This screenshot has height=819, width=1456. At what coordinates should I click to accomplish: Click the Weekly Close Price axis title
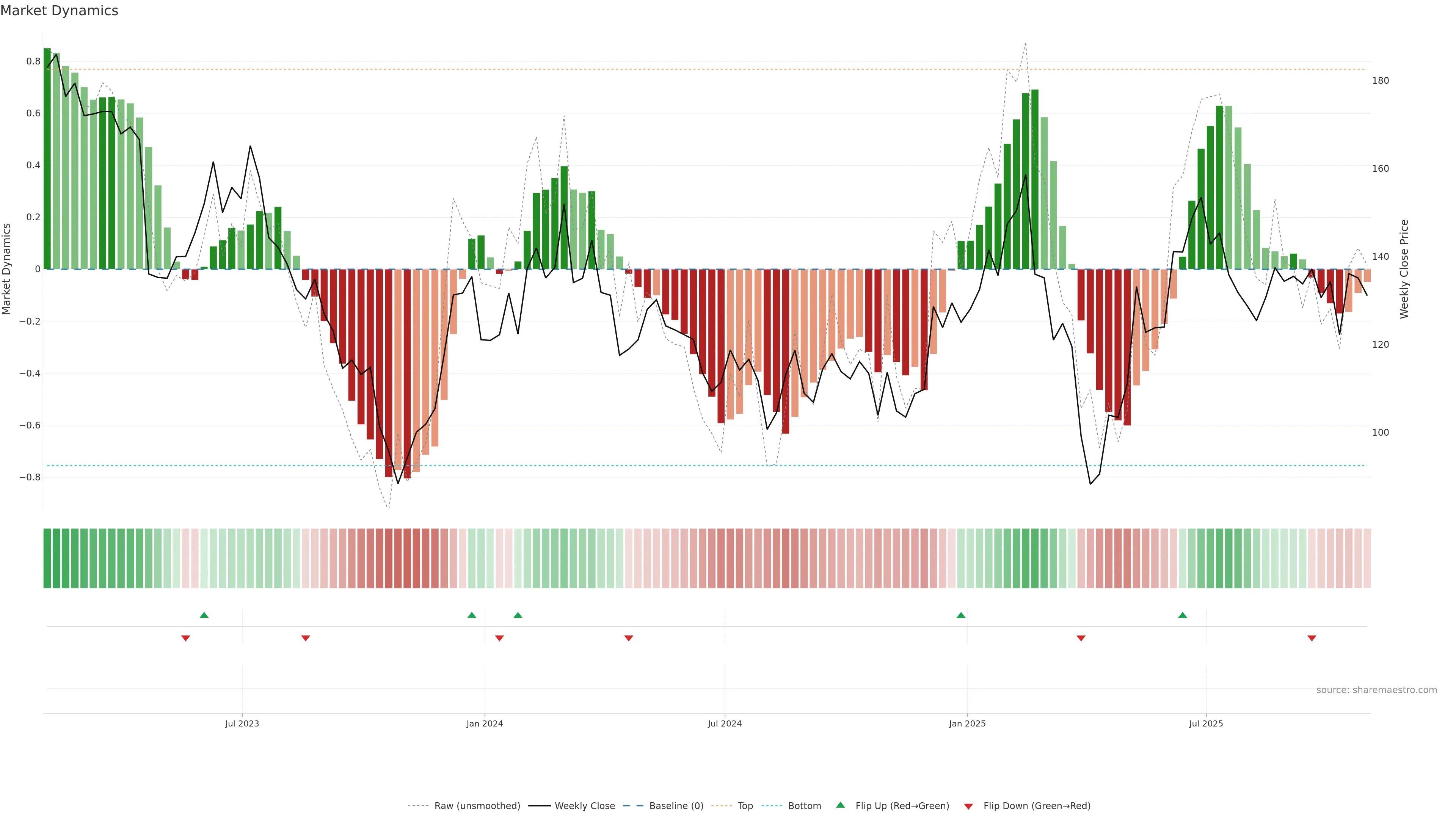[x=1404, y=269]
